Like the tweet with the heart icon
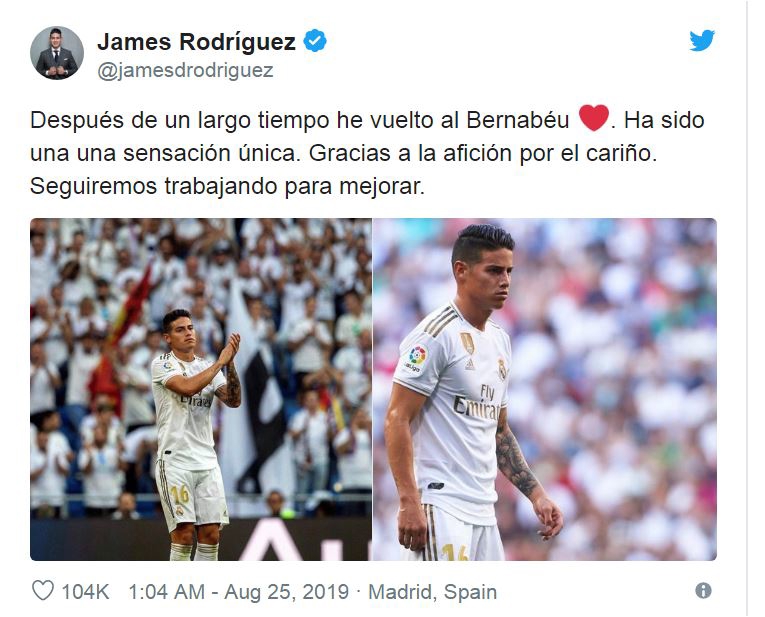 pyautogui.click(x=43, y=591)
